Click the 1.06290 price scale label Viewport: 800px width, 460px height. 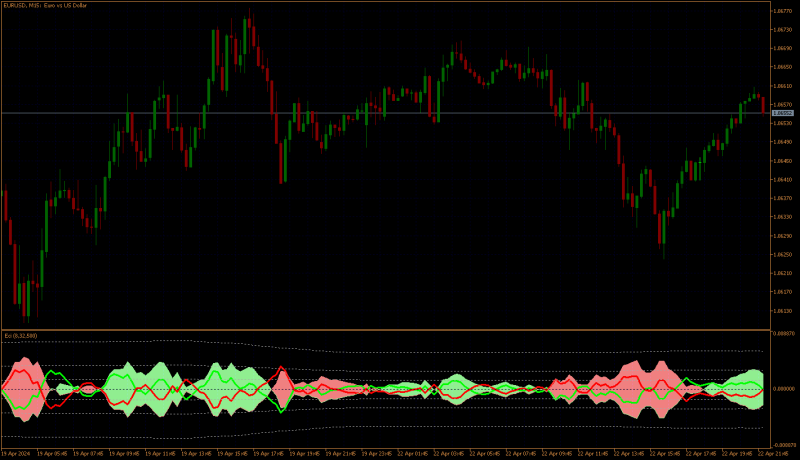[x=783, y=236]
